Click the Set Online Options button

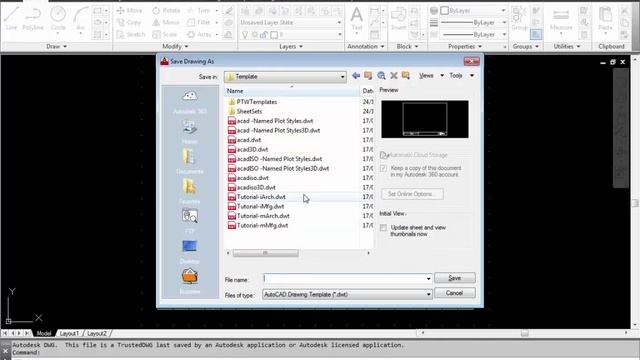pos(412,194)
